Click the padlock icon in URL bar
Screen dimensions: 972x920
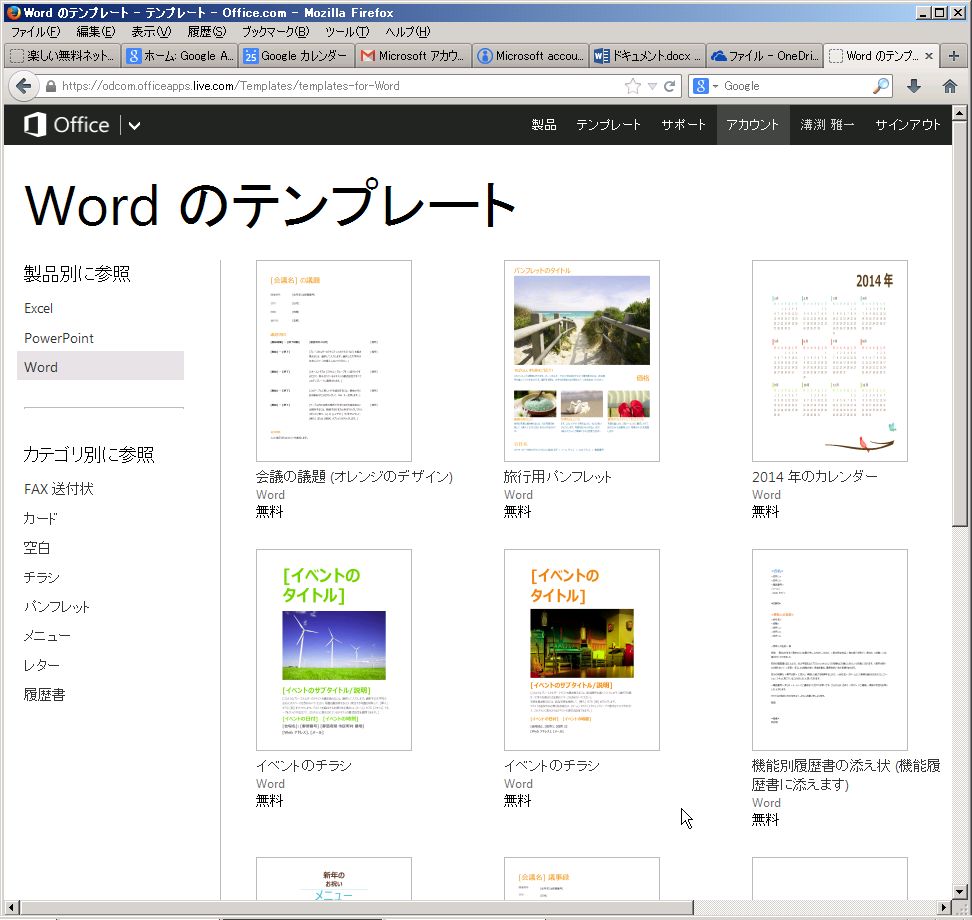point(51,86)
